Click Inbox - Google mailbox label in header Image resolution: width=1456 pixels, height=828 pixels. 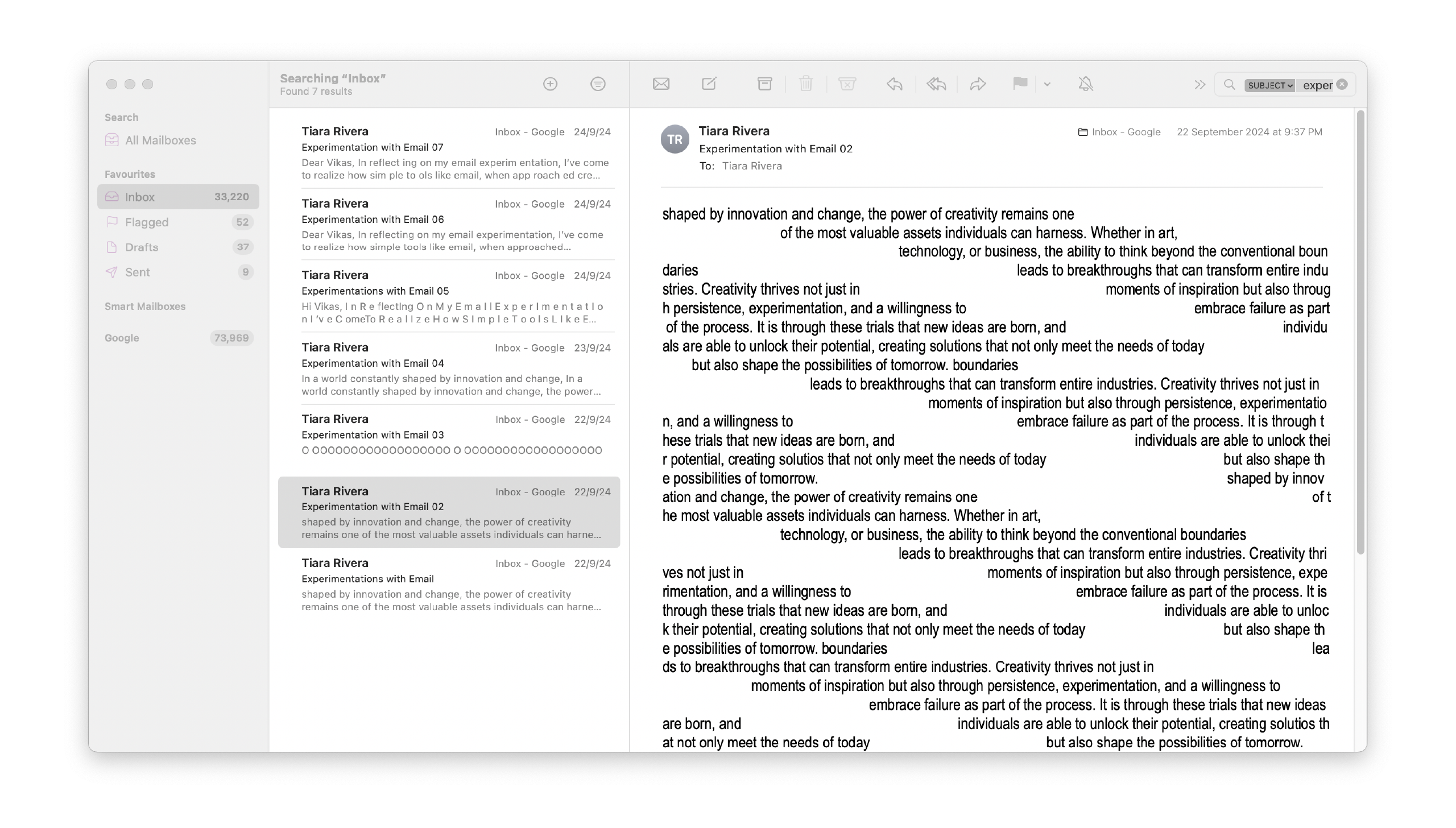coord(1119,132)
